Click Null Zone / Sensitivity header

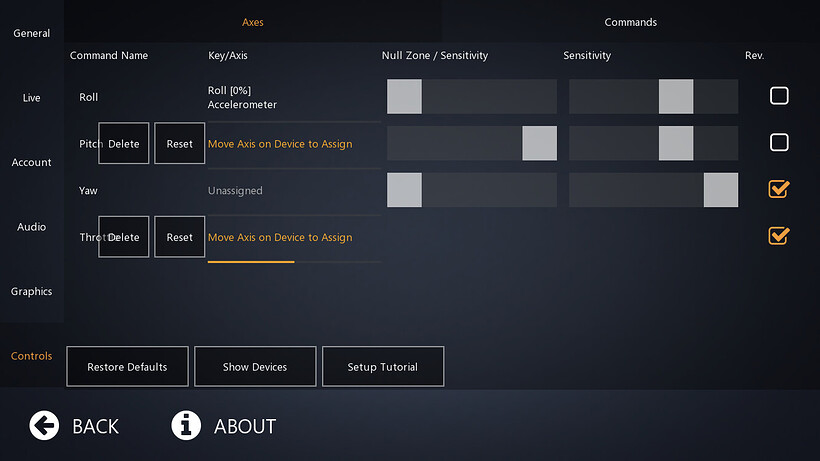click(435, 55)
